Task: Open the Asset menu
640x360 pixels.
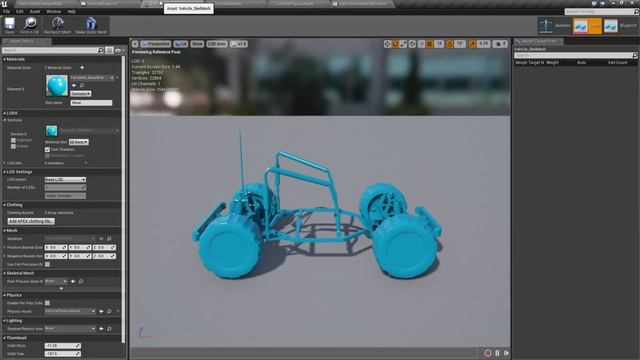Action: click(35, 11)
